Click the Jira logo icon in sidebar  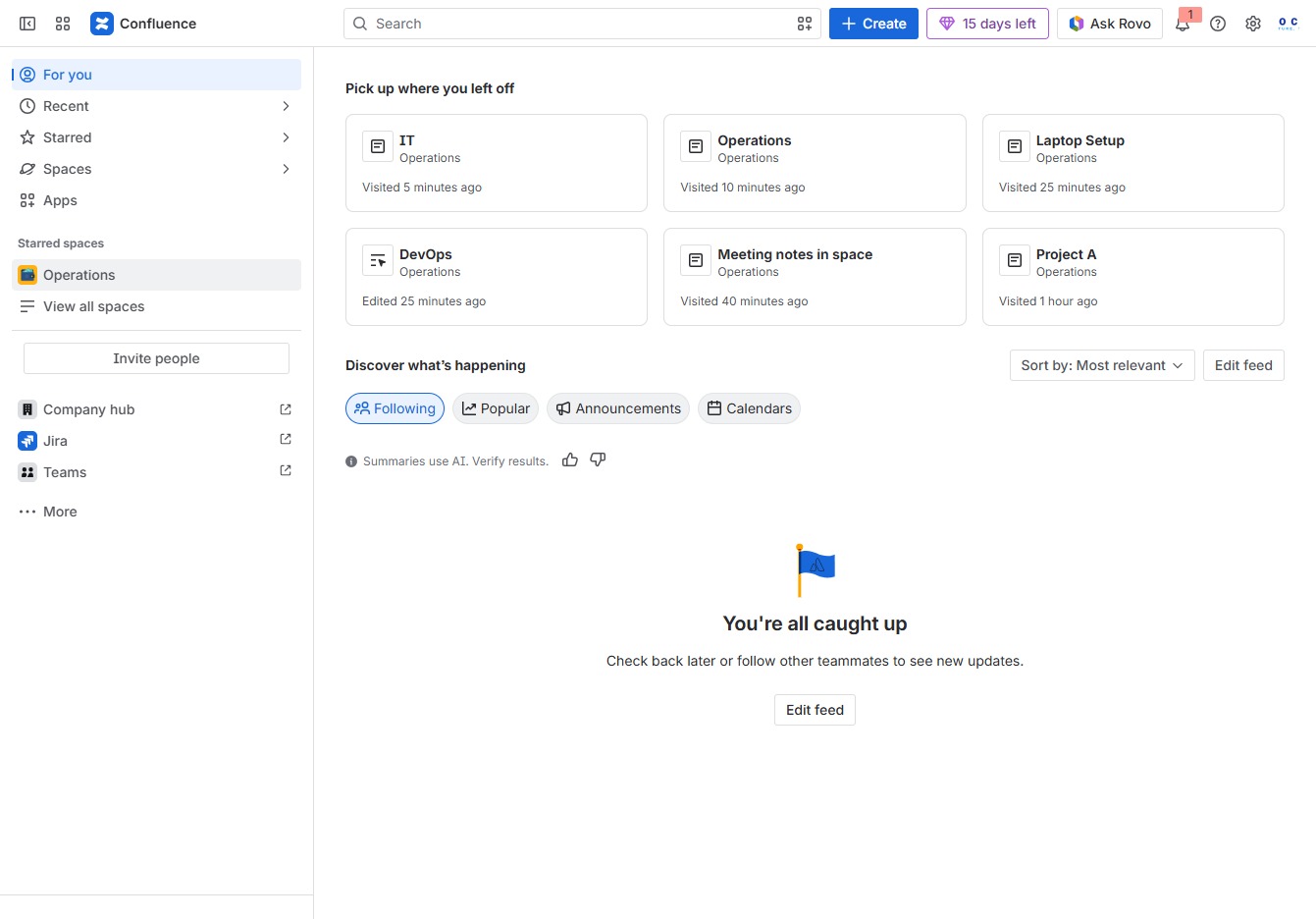pyautogui.click(x=27, y=441)
